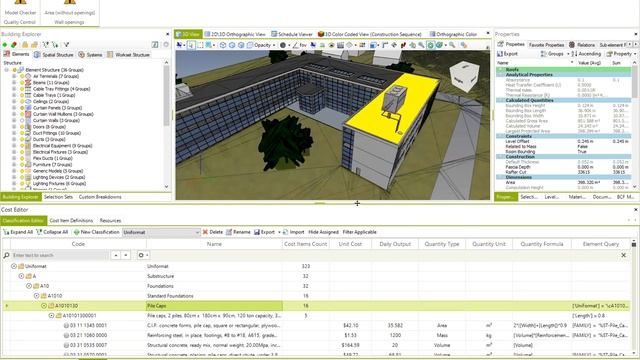Open Custom Breakdowns bottom tab
Viewport: 640px width, 360px height.
coord(100,197)
